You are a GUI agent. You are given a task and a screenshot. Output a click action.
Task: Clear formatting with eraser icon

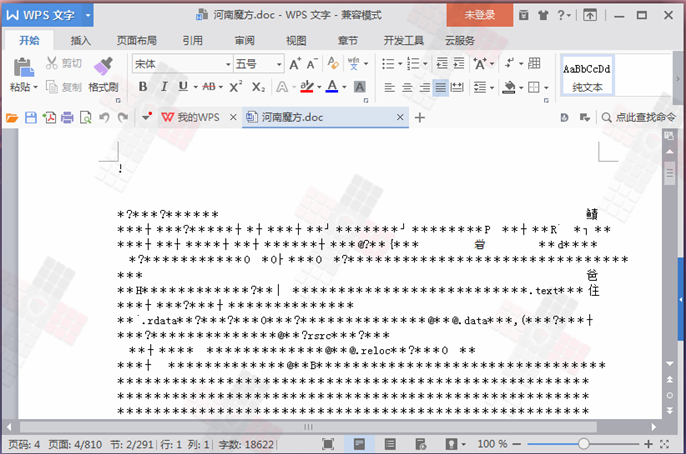(332, 63)
